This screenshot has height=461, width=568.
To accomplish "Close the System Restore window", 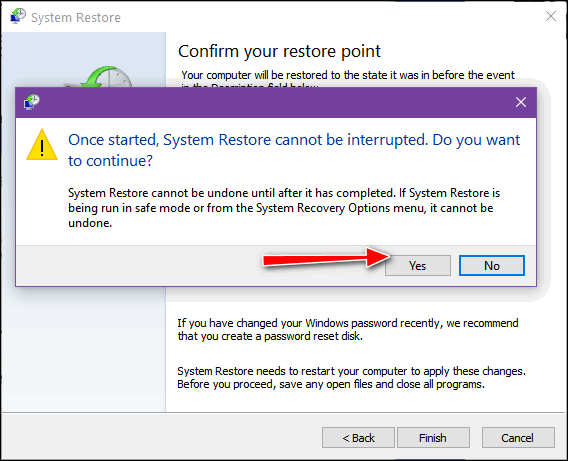I will point(551,16).
